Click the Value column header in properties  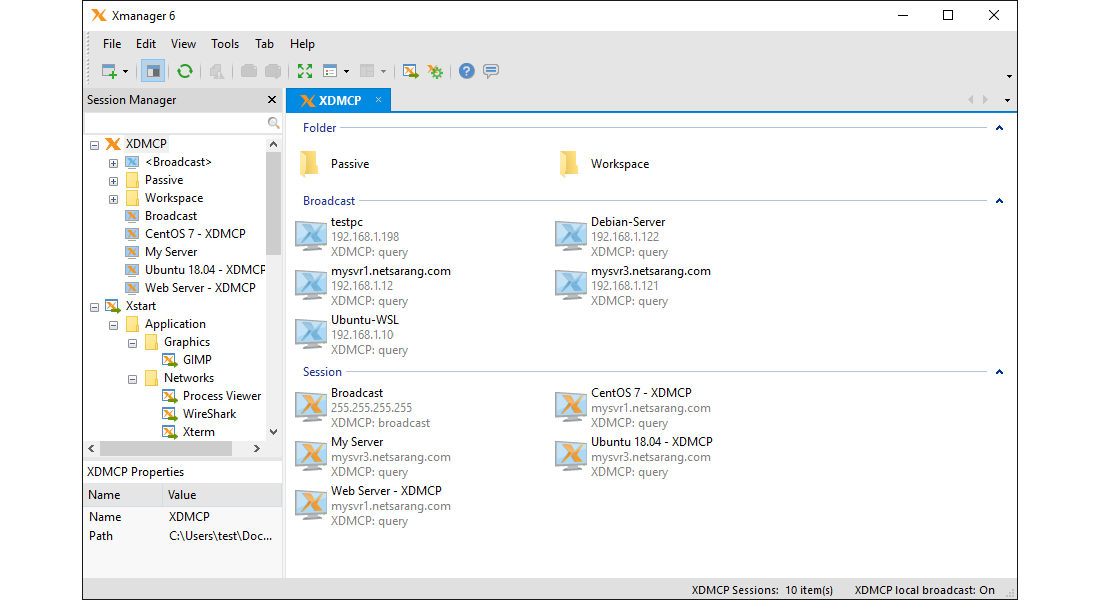222,495
